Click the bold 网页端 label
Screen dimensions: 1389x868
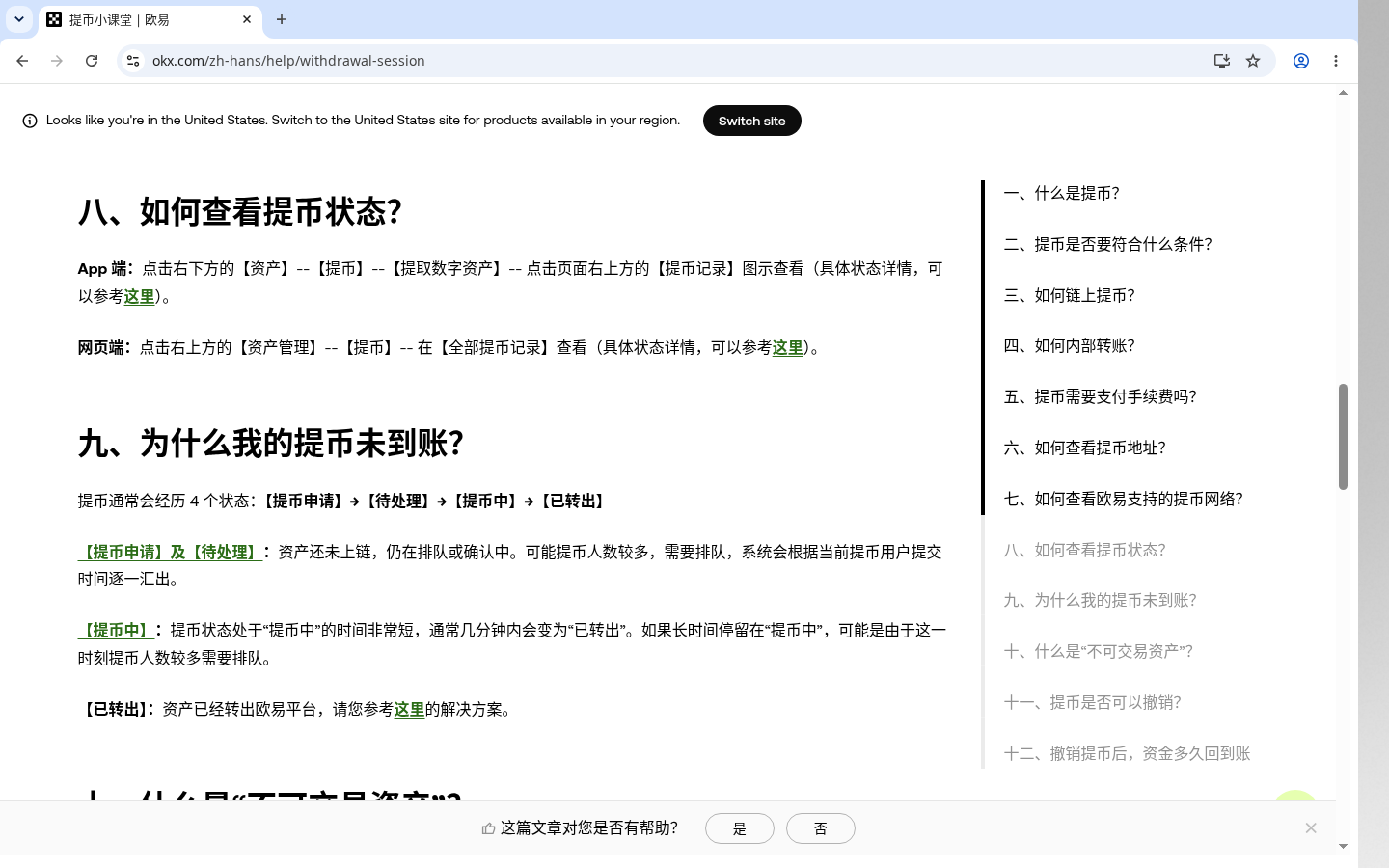pyautogui.click(x=104, y=347)
